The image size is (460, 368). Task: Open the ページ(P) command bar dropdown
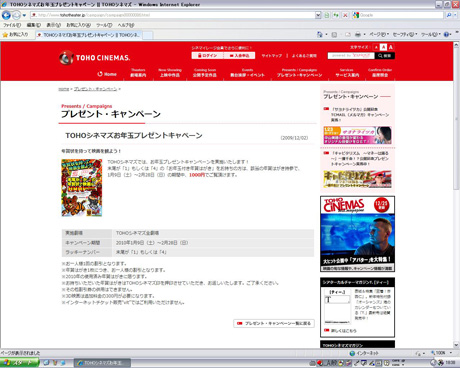[x=379, y=34]
